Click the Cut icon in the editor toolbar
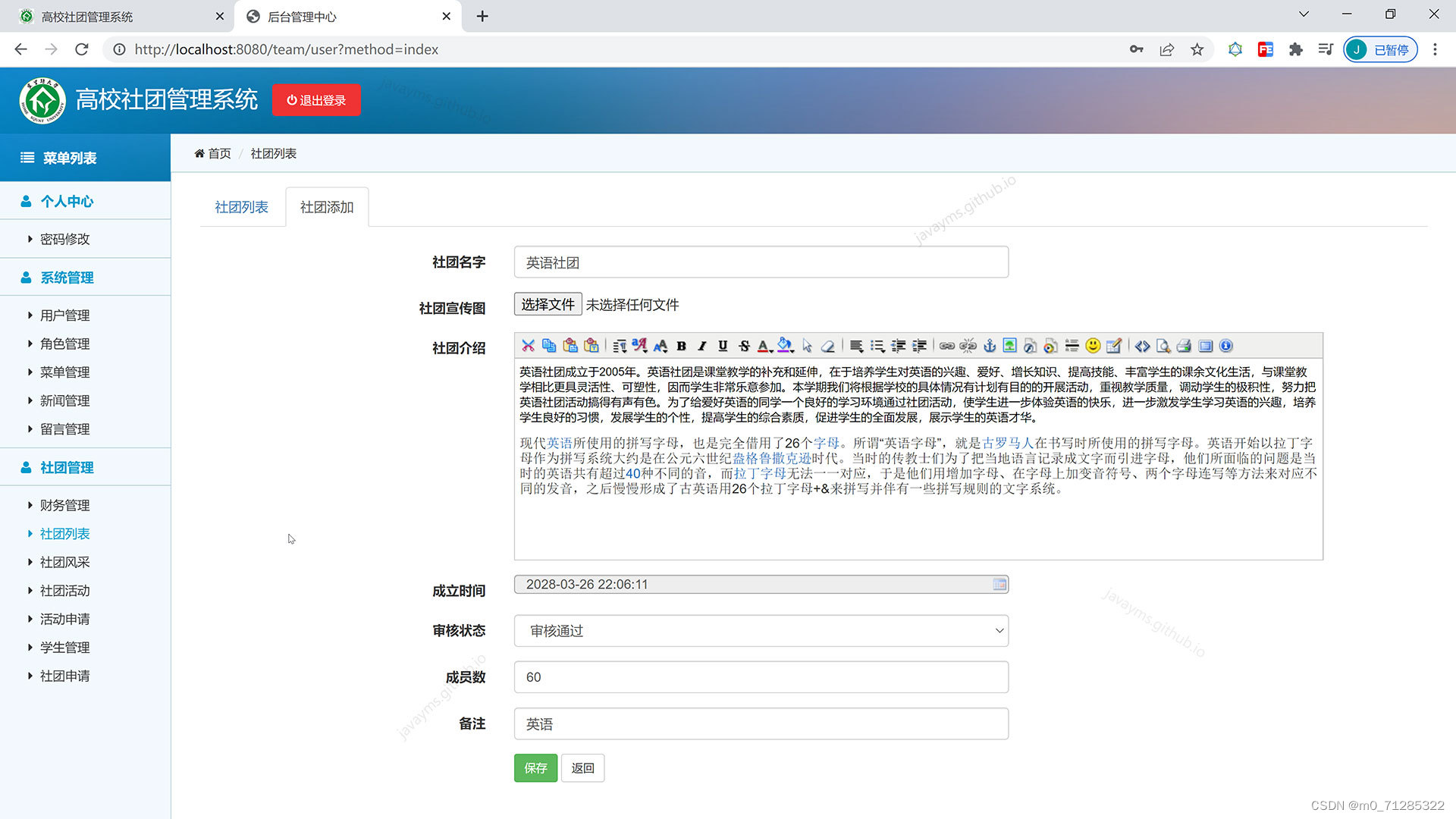The height and width of the screenshot is (819, 1456). point(529,346)
